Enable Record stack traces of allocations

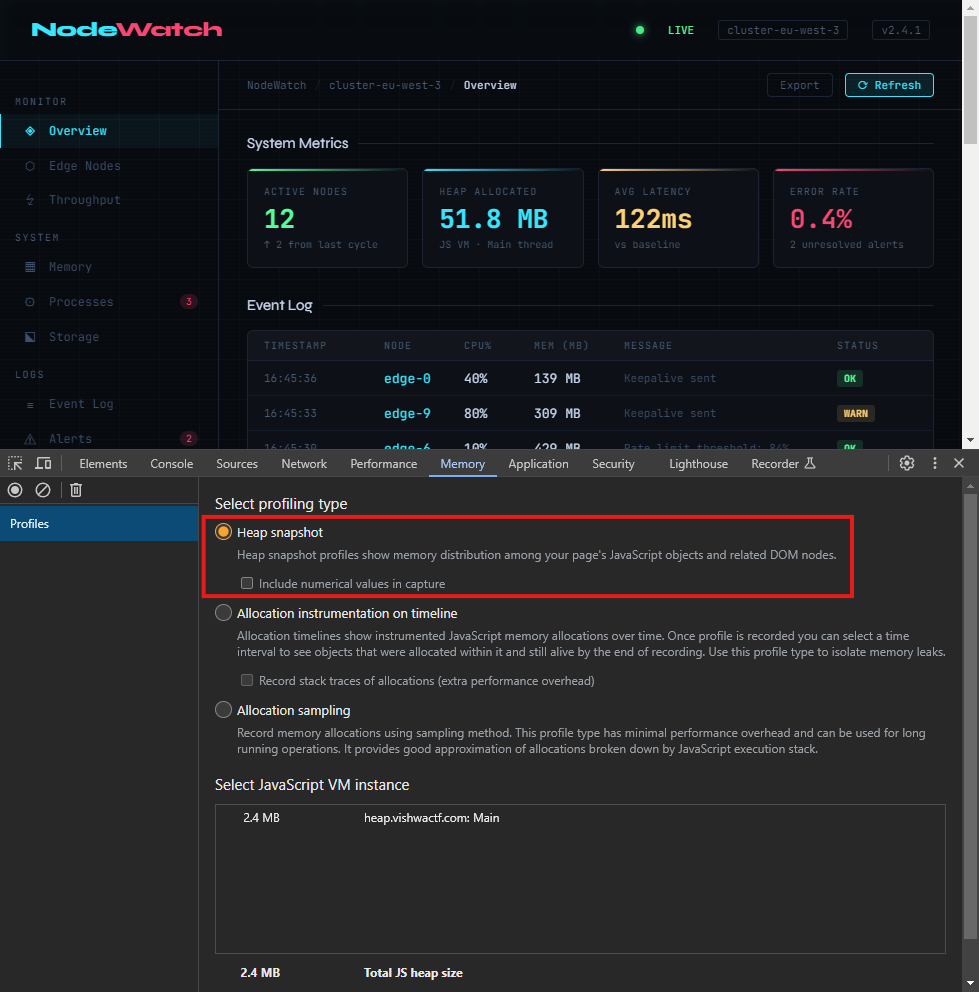coord(247,680)
